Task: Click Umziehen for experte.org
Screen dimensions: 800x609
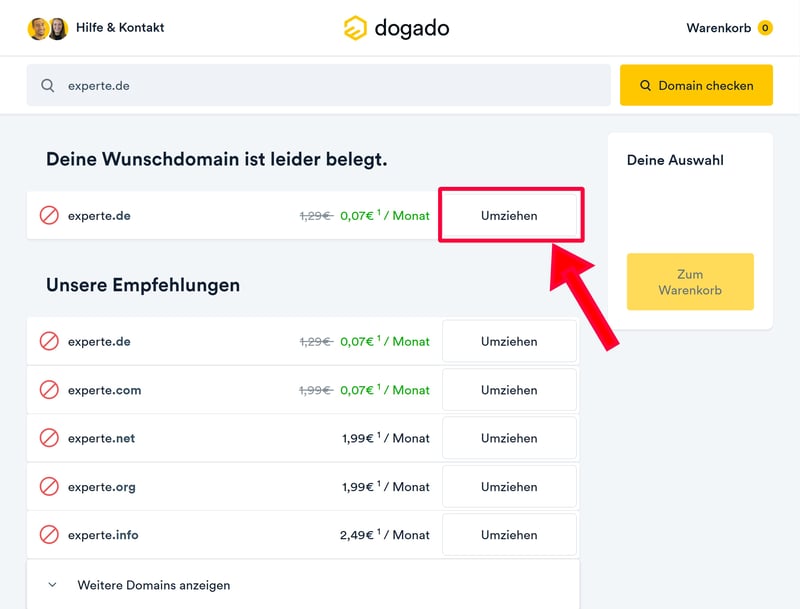Action: point(509,487)
